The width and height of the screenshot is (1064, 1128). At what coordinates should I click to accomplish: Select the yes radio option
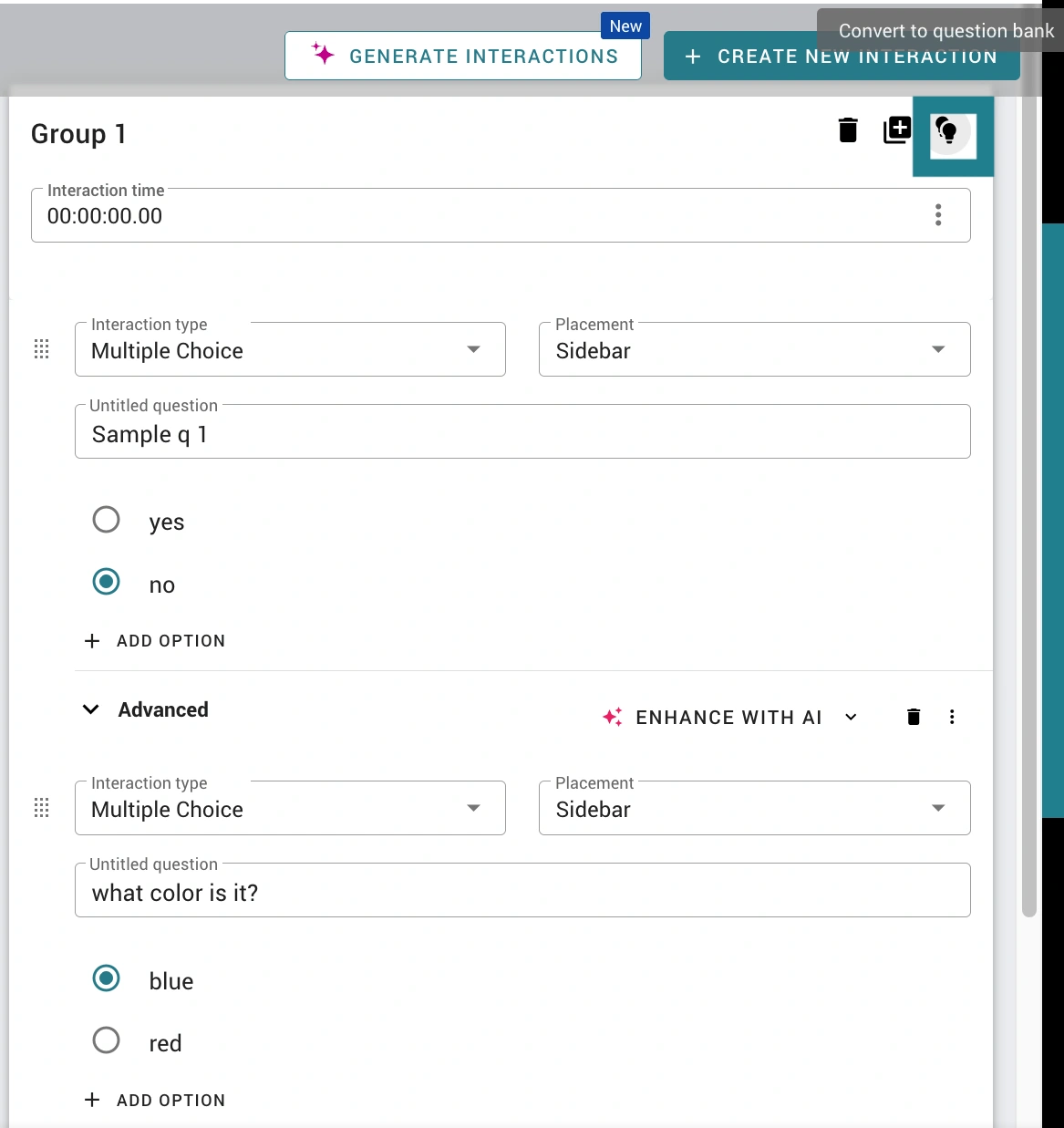click(x=107, y=520)
